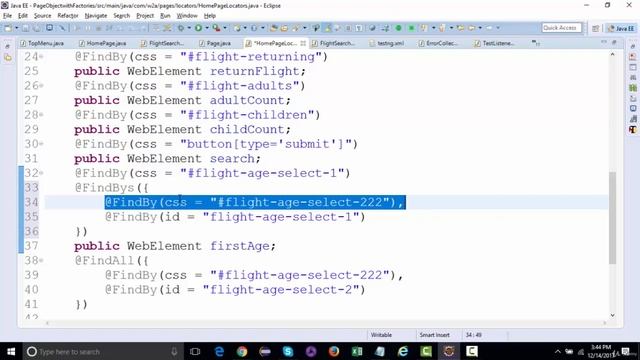Viewport: 640px width, 360px height.
Task: Switch to the TopMenu.java tab
Action: point(42,43)
